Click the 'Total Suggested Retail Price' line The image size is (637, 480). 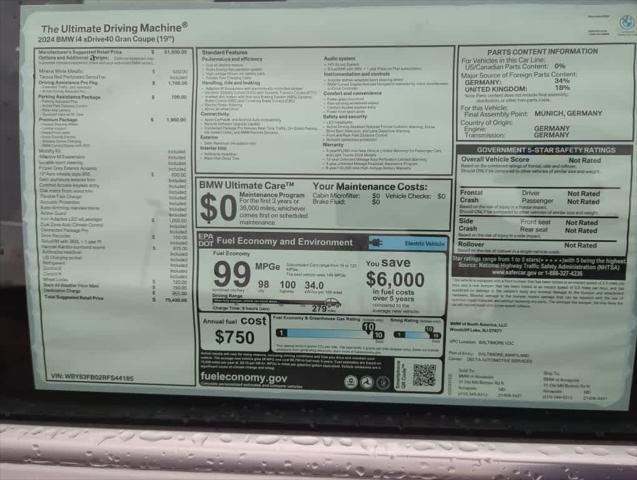point(116,299)
